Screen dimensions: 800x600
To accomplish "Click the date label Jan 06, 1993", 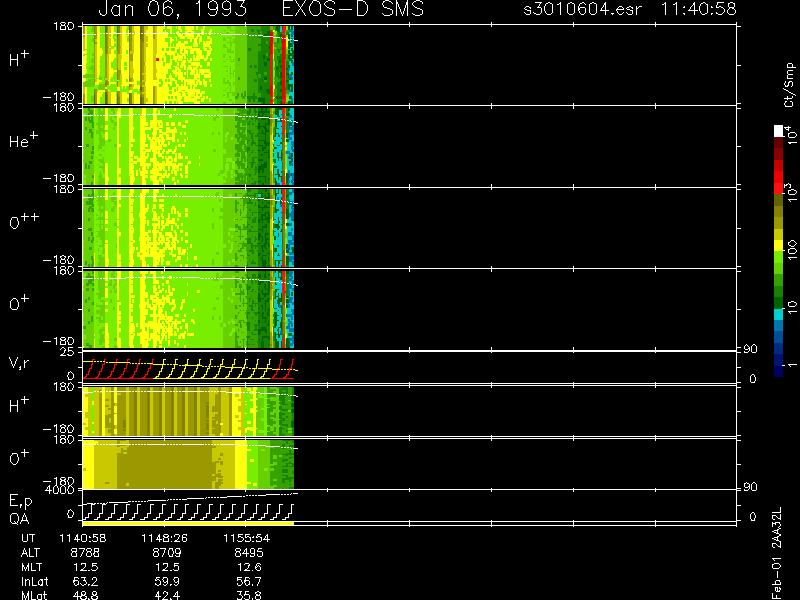I will click(x=172, y=9).
